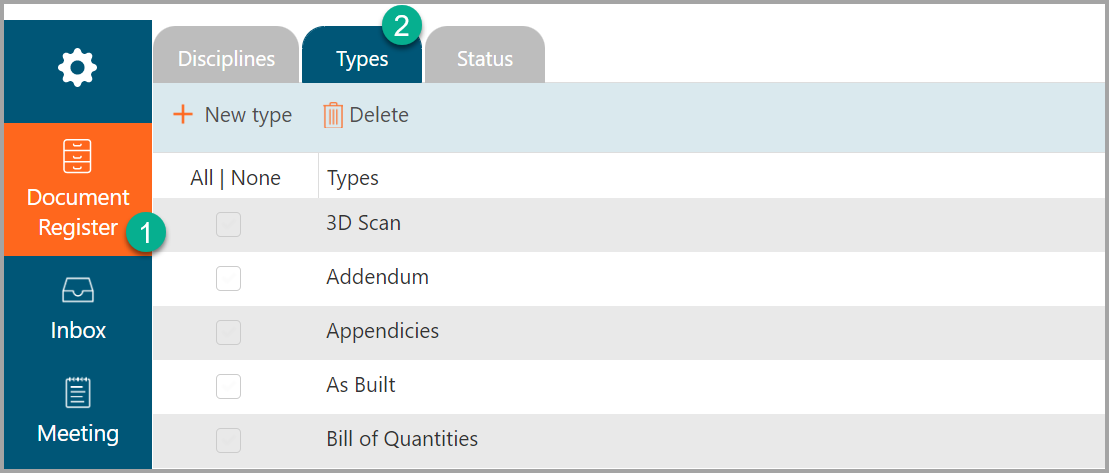Click the orange plus icon for new type

(x=183, y=115)
